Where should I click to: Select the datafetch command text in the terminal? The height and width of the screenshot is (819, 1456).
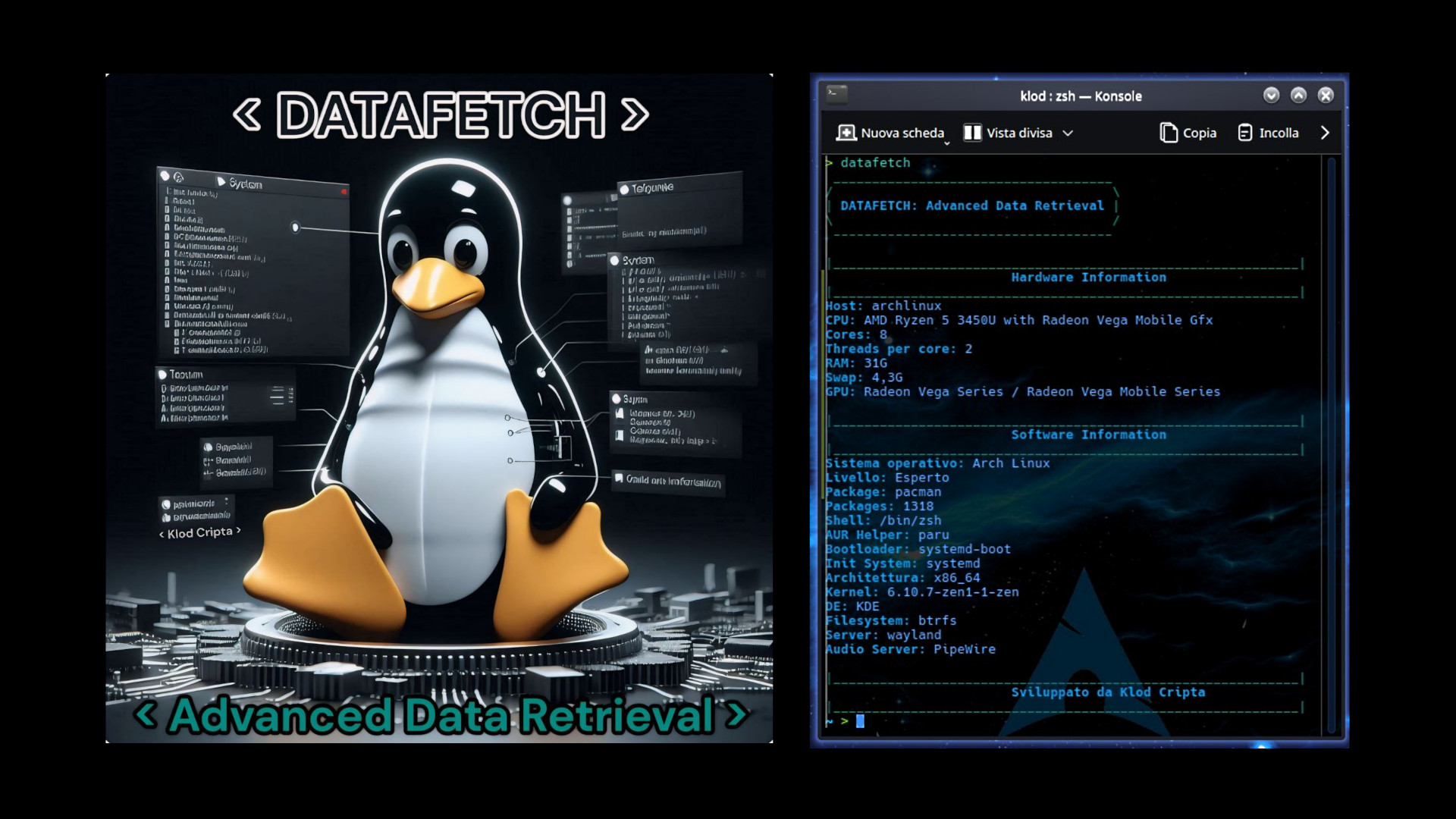tap(876, 162)
